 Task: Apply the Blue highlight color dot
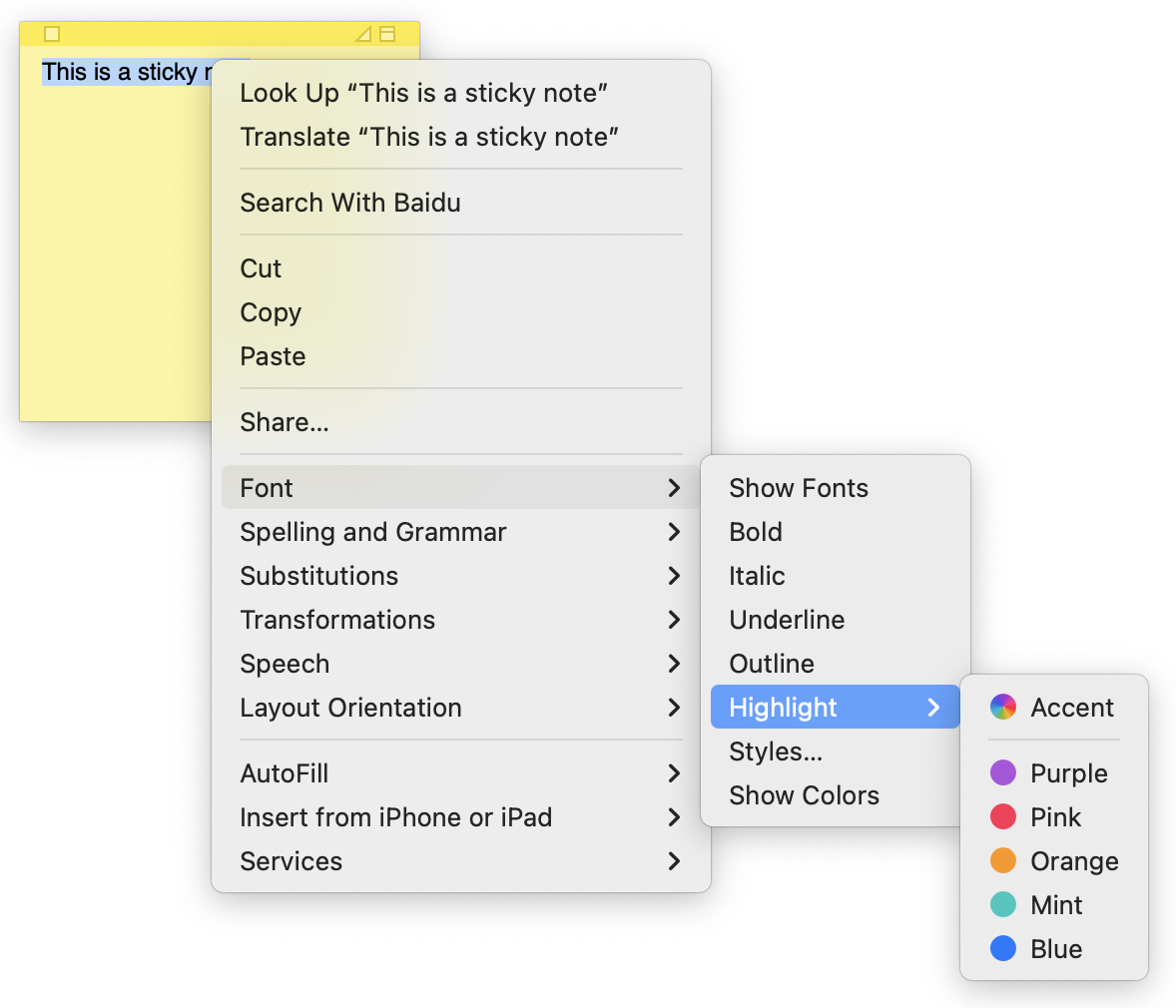[x=1002, y=949]
